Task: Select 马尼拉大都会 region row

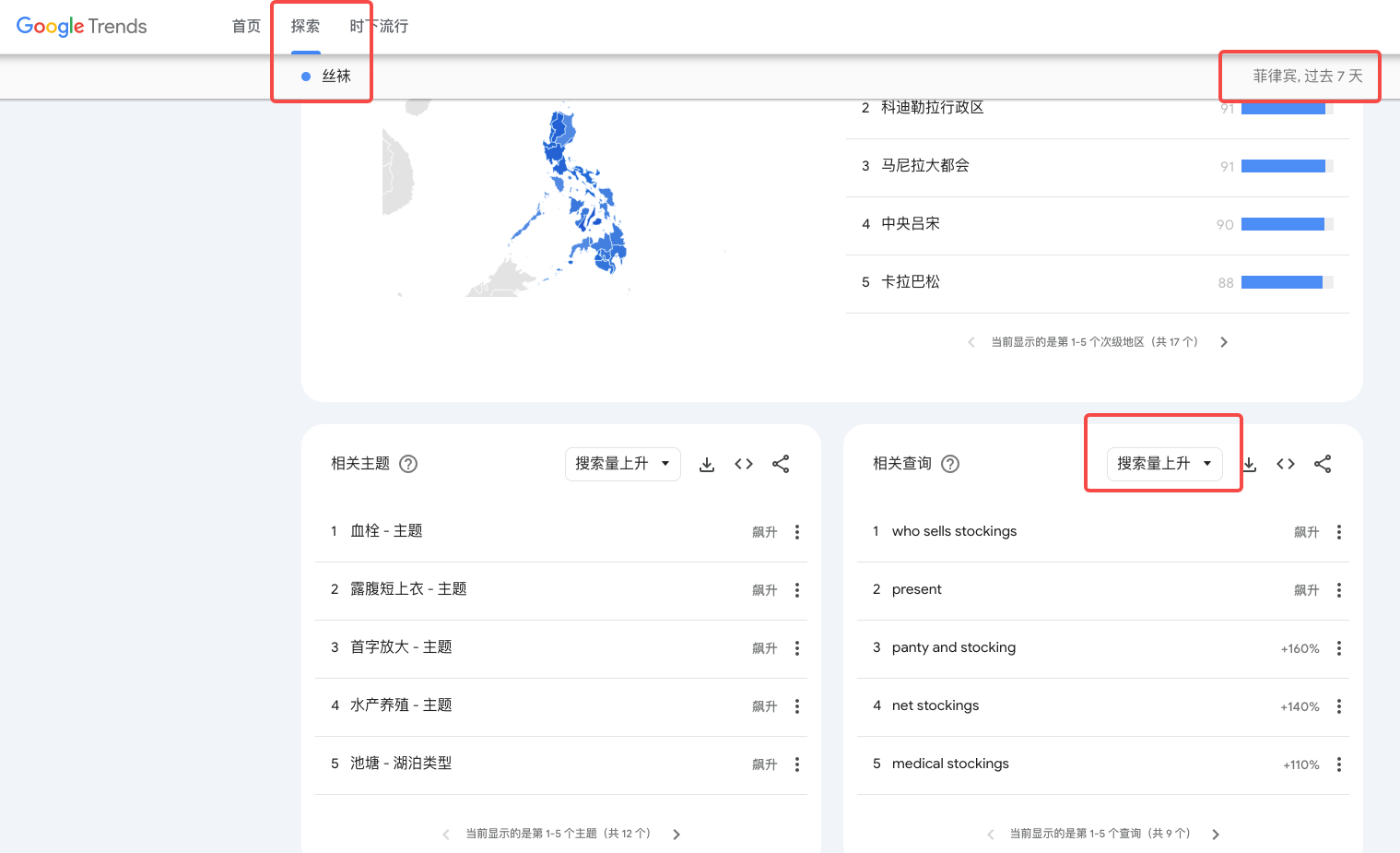Action: [925, 166]
